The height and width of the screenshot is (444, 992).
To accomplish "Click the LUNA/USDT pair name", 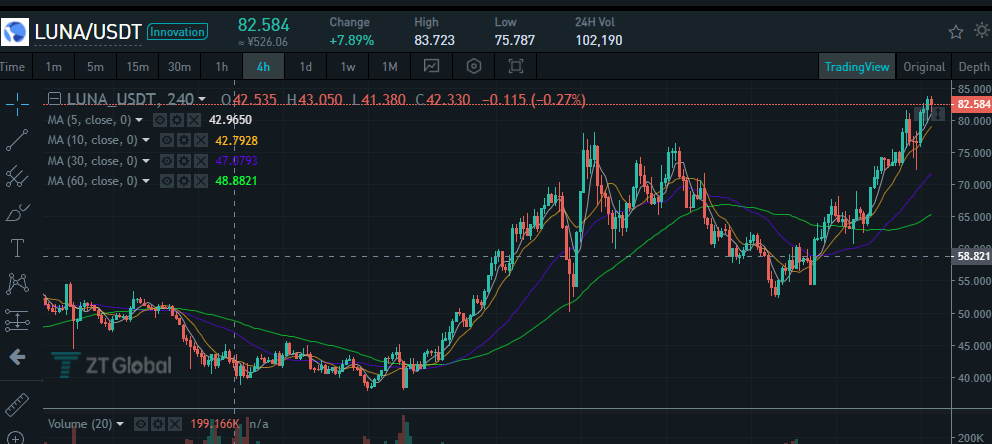I will 87,32.
